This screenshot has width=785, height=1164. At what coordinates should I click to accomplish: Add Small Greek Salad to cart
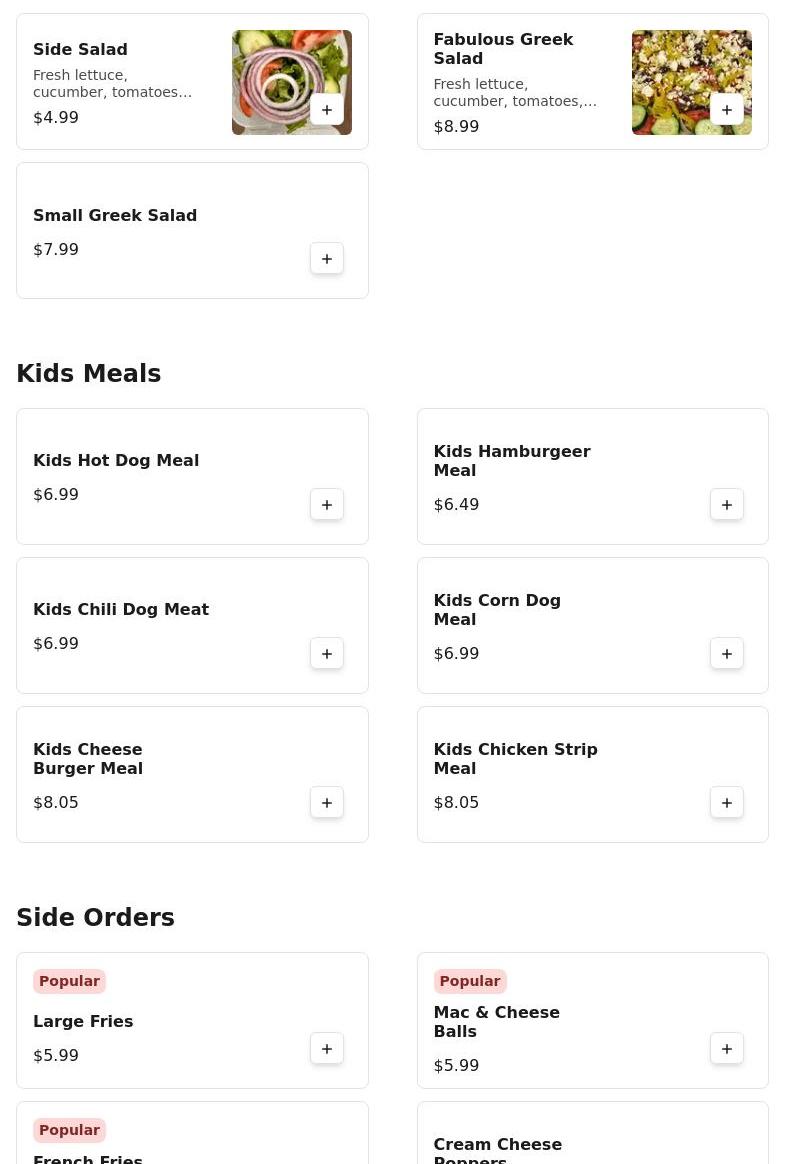coord(327,259)
